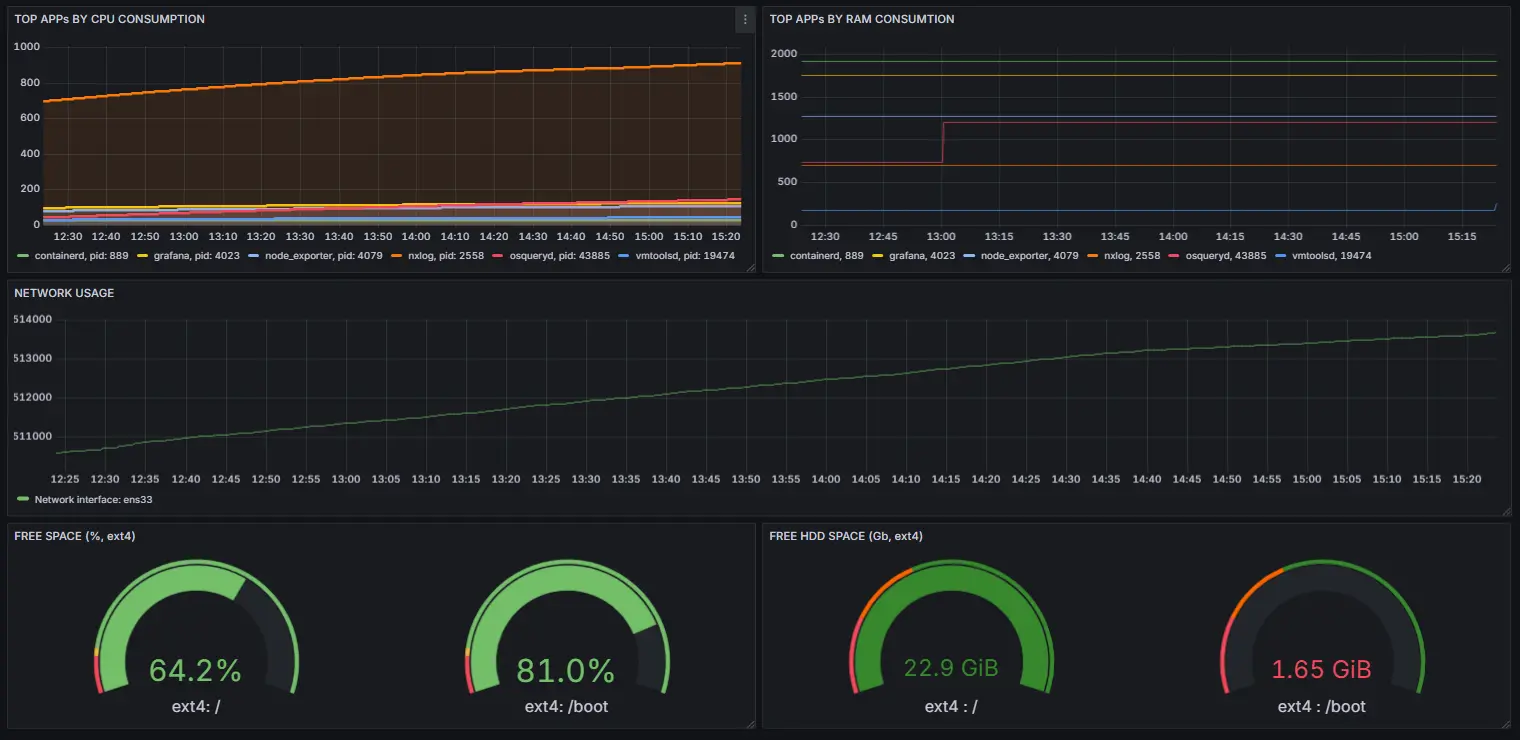Image resolution: width=1520 pixels, height=740 pixels.
Task: Open the FREE HDD SPACE (Gb, ext4) panel menu
Action: click(x=845, y=536)
